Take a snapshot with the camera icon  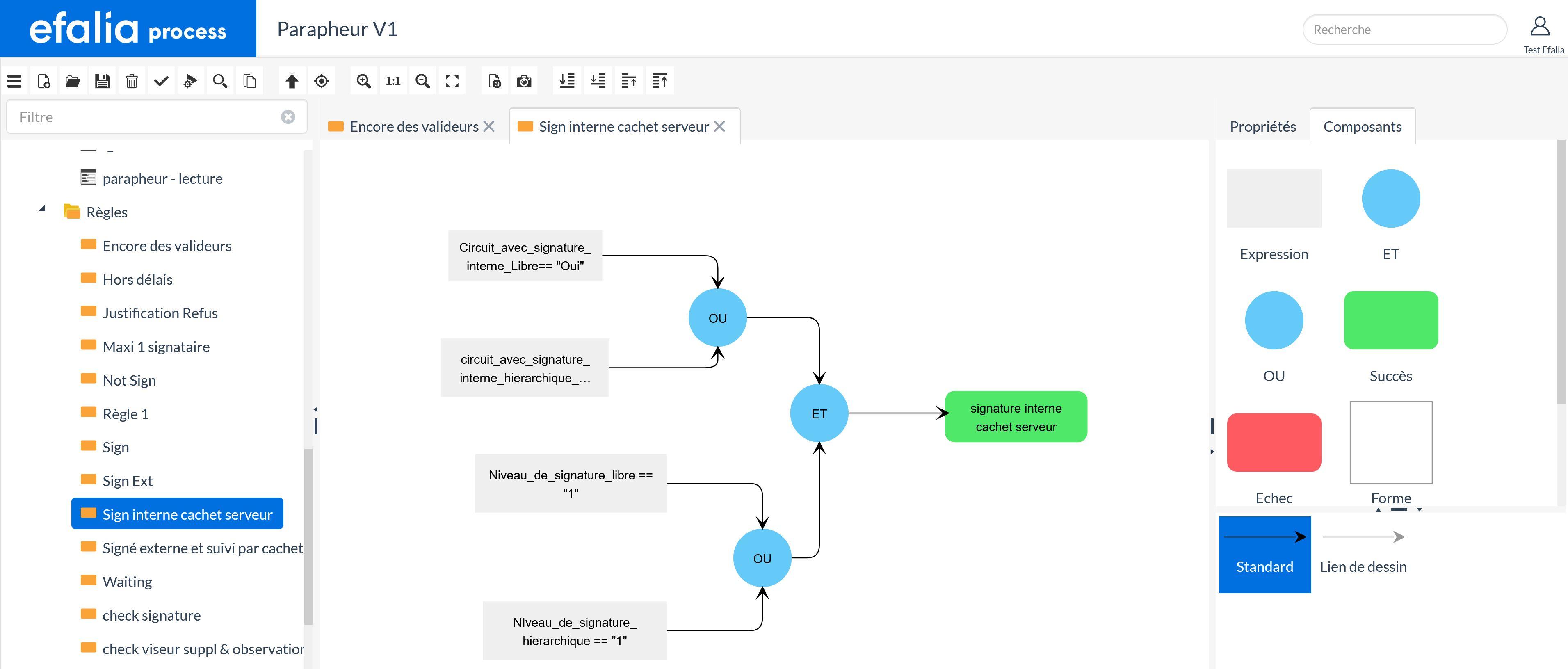(x=523, y=80)
